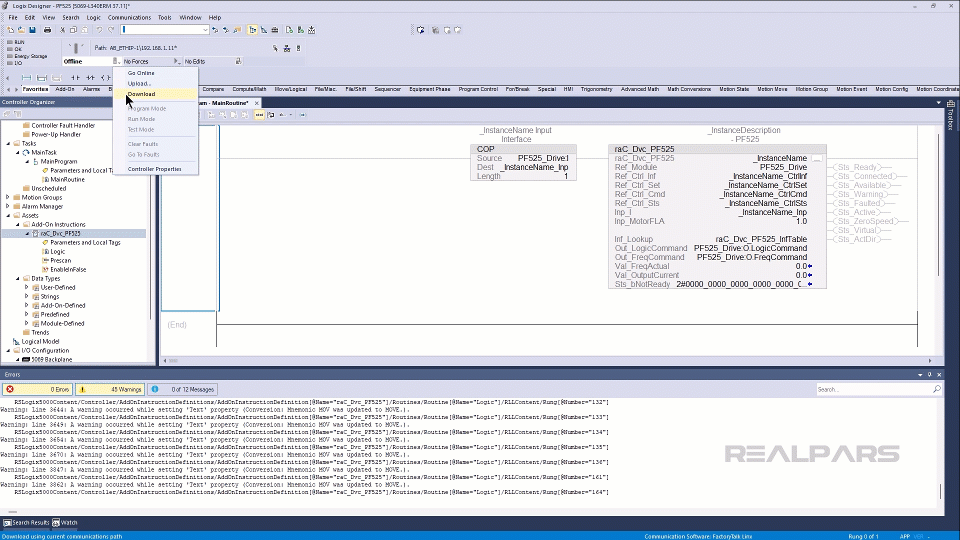Toggle the Logical Organizer icon in the toolbar
960x540 pixels.
[x=264, y=29]
